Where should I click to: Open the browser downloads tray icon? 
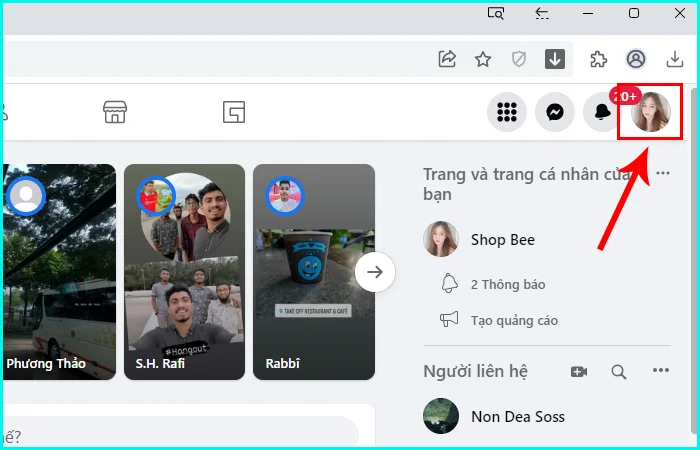(x=675, y=59)
